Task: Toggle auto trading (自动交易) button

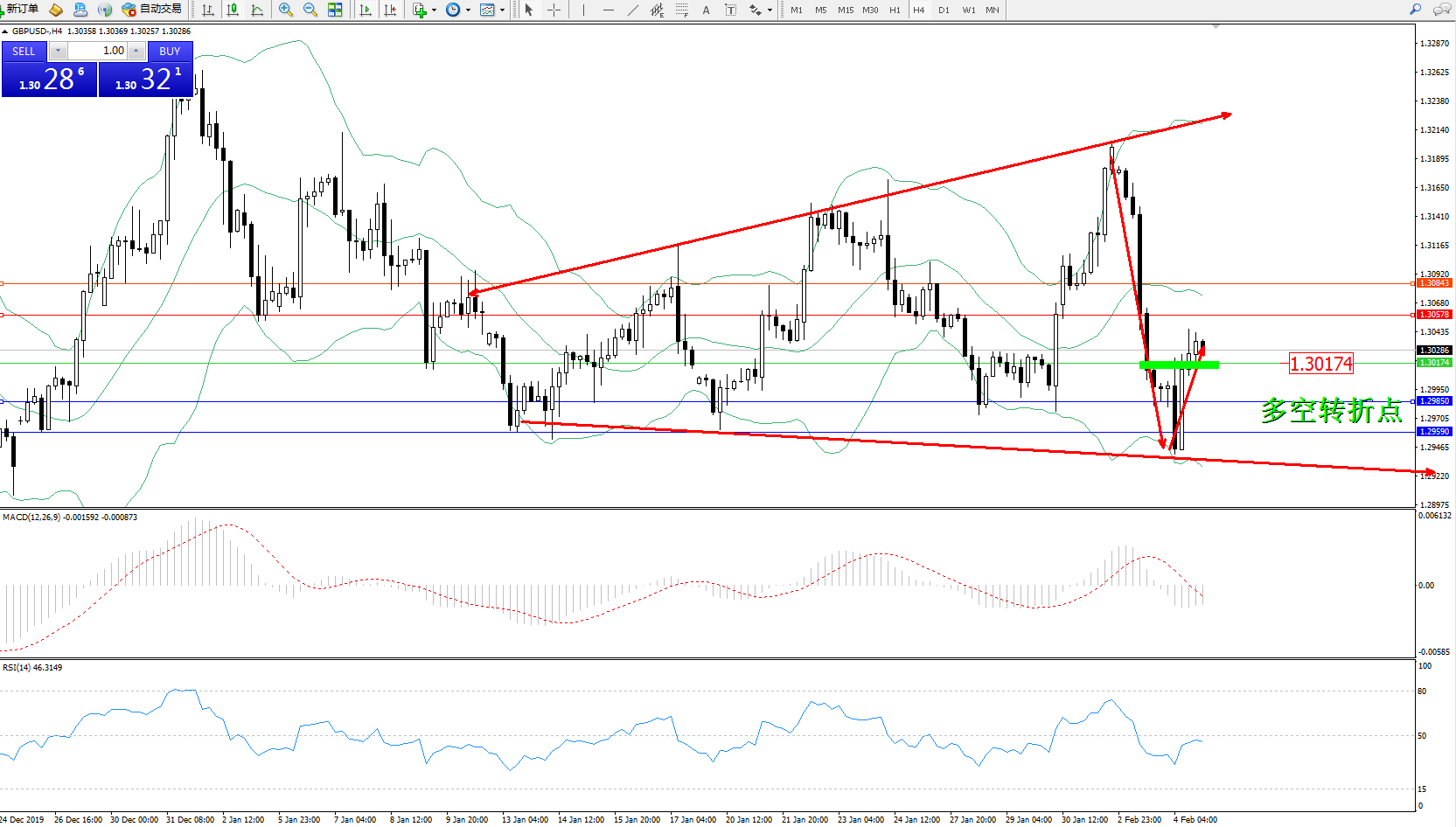Action: click(x=152, y=10)
